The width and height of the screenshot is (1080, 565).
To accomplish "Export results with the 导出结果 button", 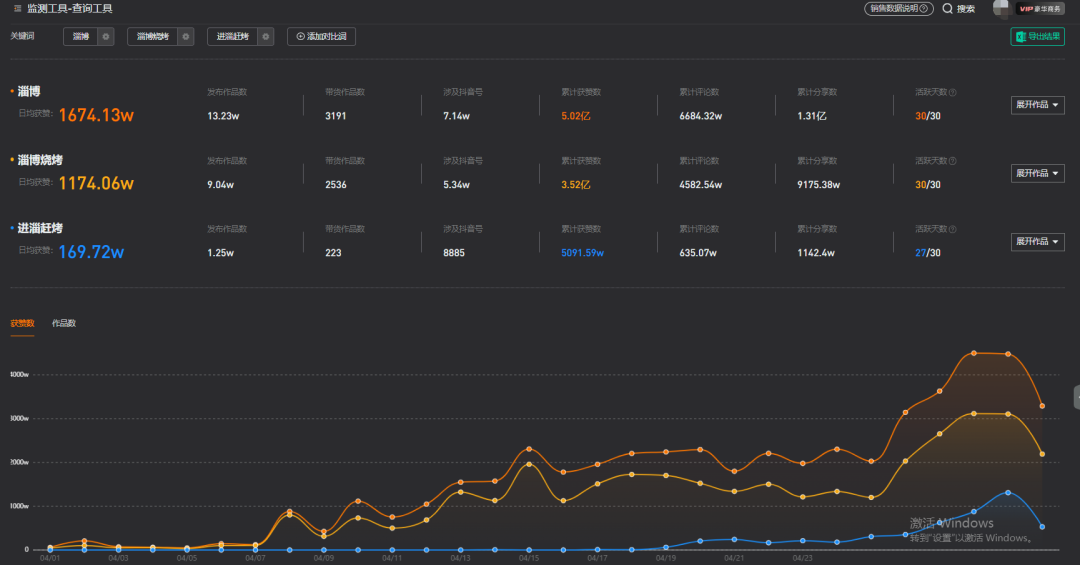I will (1037, 37).
